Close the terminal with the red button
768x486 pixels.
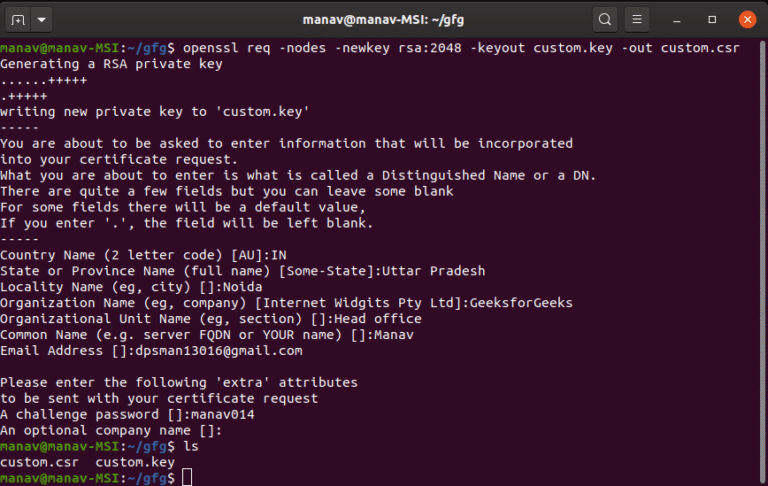point(746,19)
